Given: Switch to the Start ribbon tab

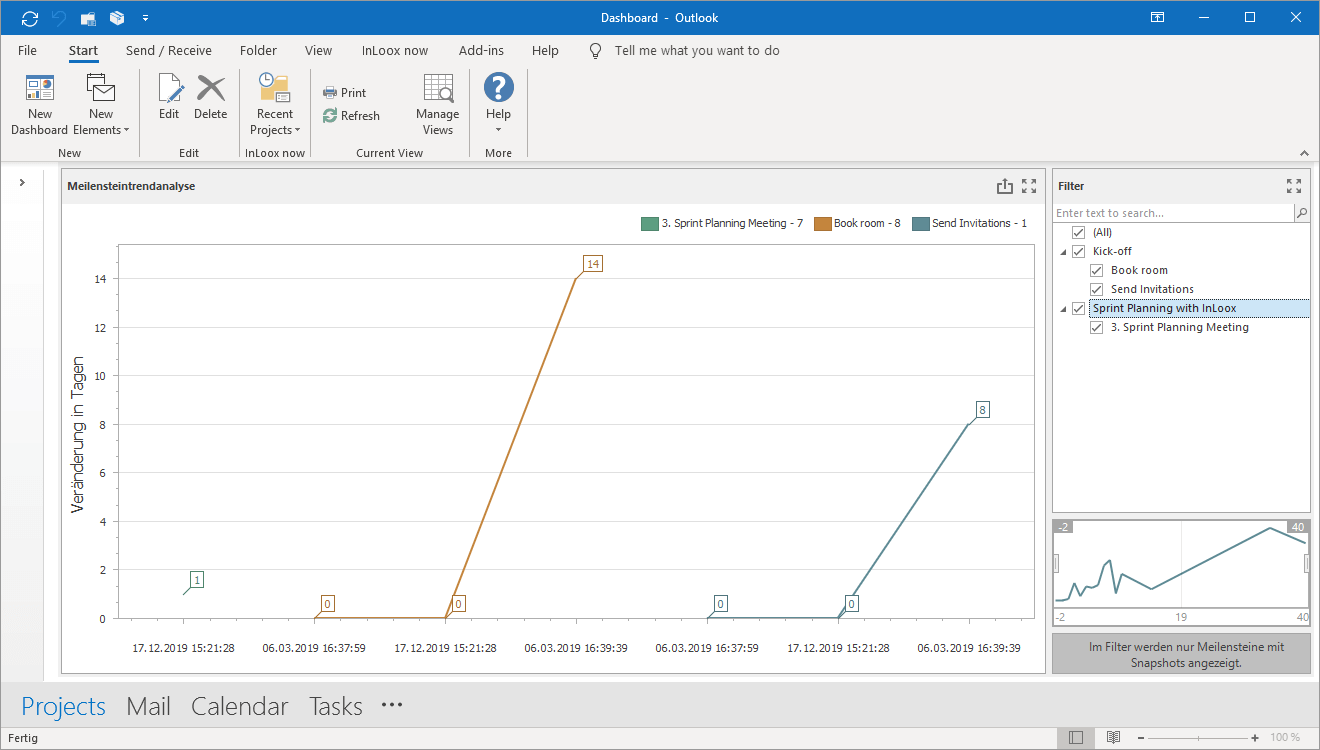Looking at the screenshot, I should point(83,50).
